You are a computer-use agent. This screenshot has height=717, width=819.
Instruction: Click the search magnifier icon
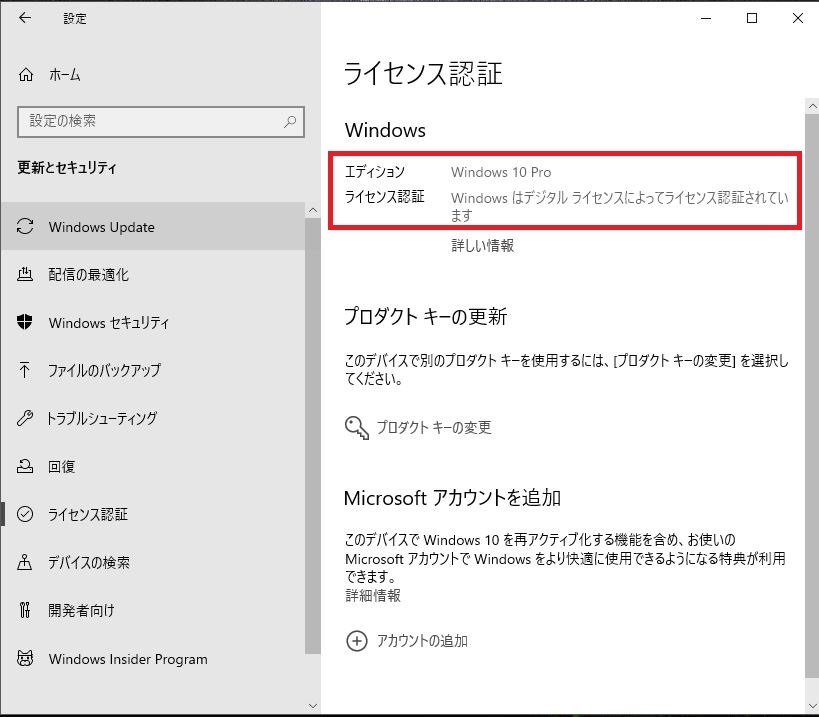(290, 122)
